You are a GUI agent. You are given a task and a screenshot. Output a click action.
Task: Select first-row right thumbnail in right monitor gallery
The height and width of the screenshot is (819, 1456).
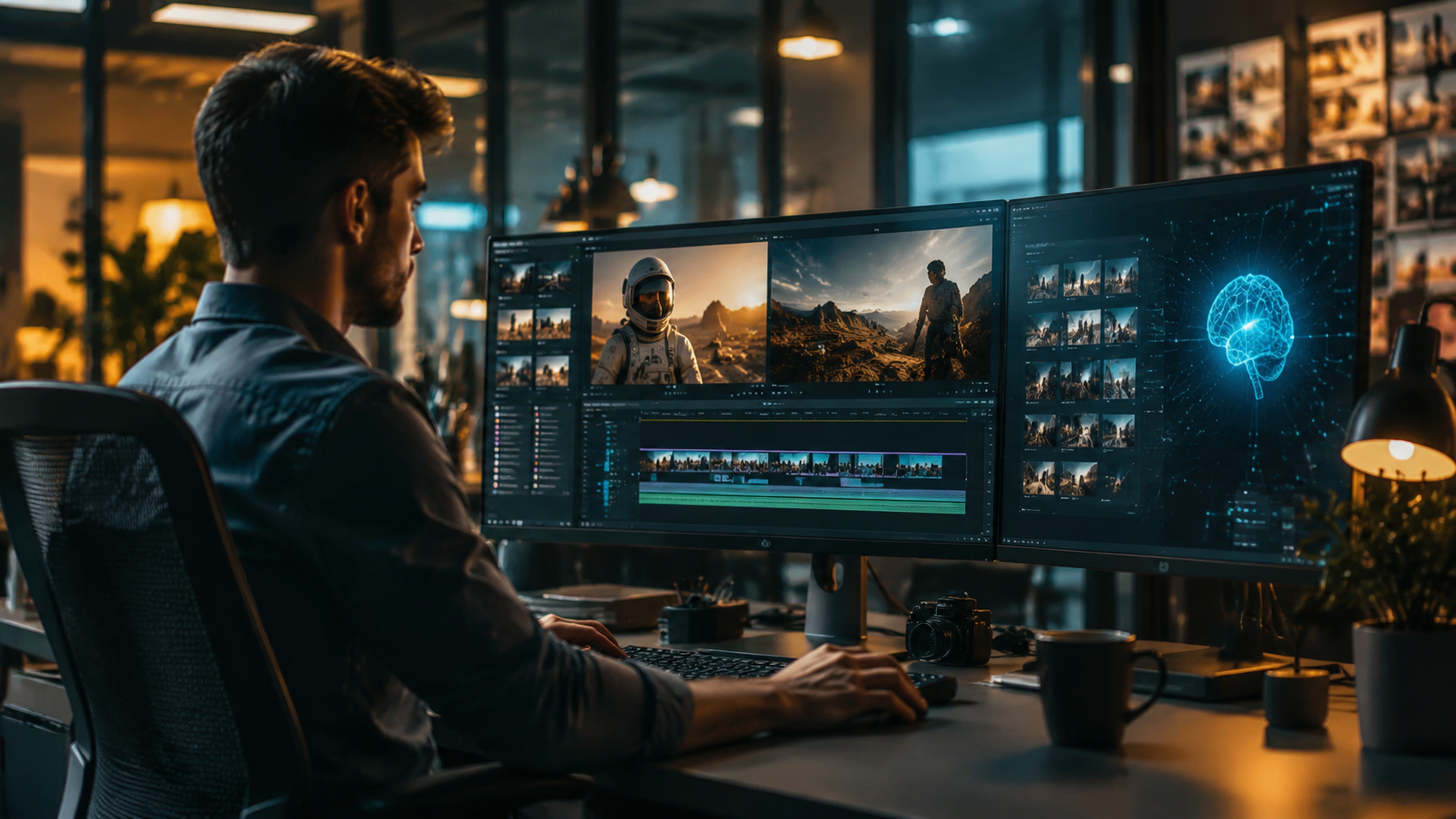click(x=1122, y=275)
